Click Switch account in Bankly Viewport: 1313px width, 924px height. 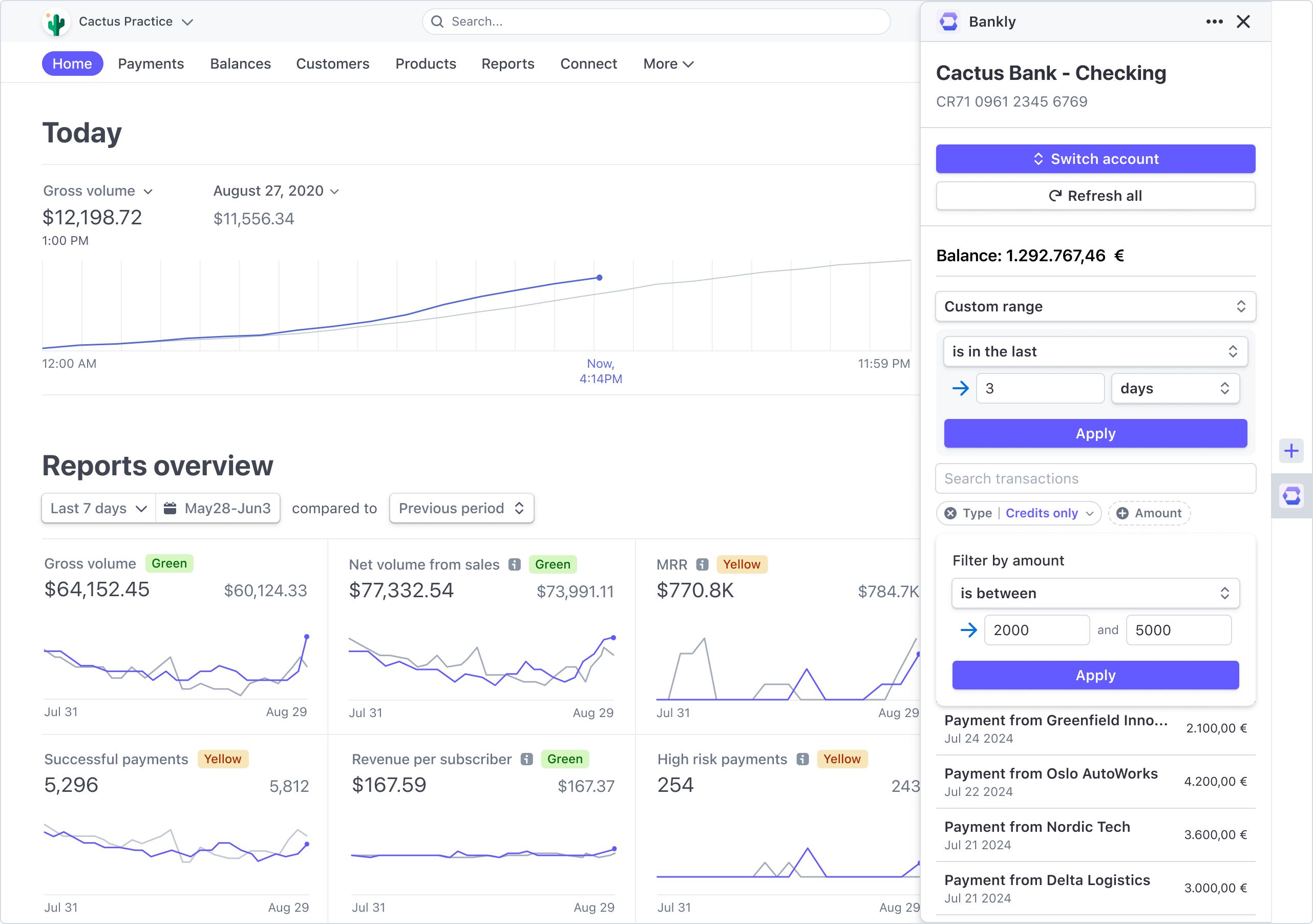[1094, 158]
